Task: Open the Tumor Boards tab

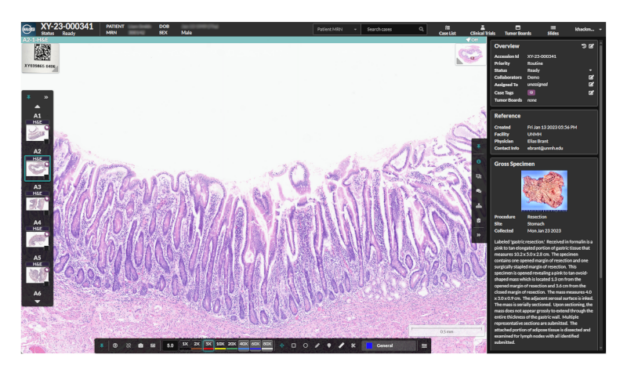Action: pos(518,30)
